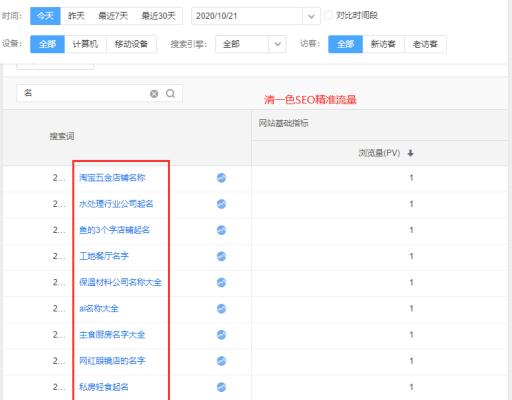Open search term ai名称大全

pos(99,308)
